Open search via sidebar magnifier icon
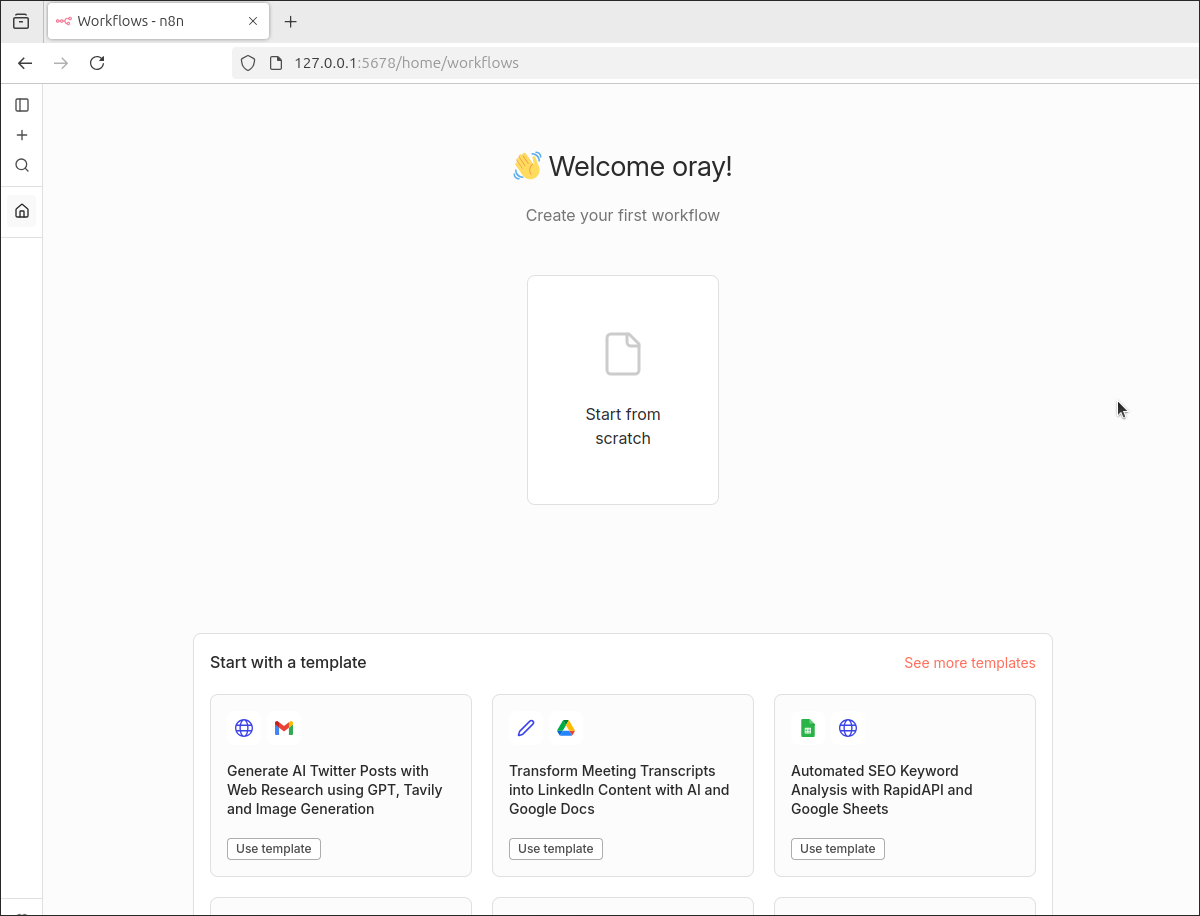 [22, 166]
